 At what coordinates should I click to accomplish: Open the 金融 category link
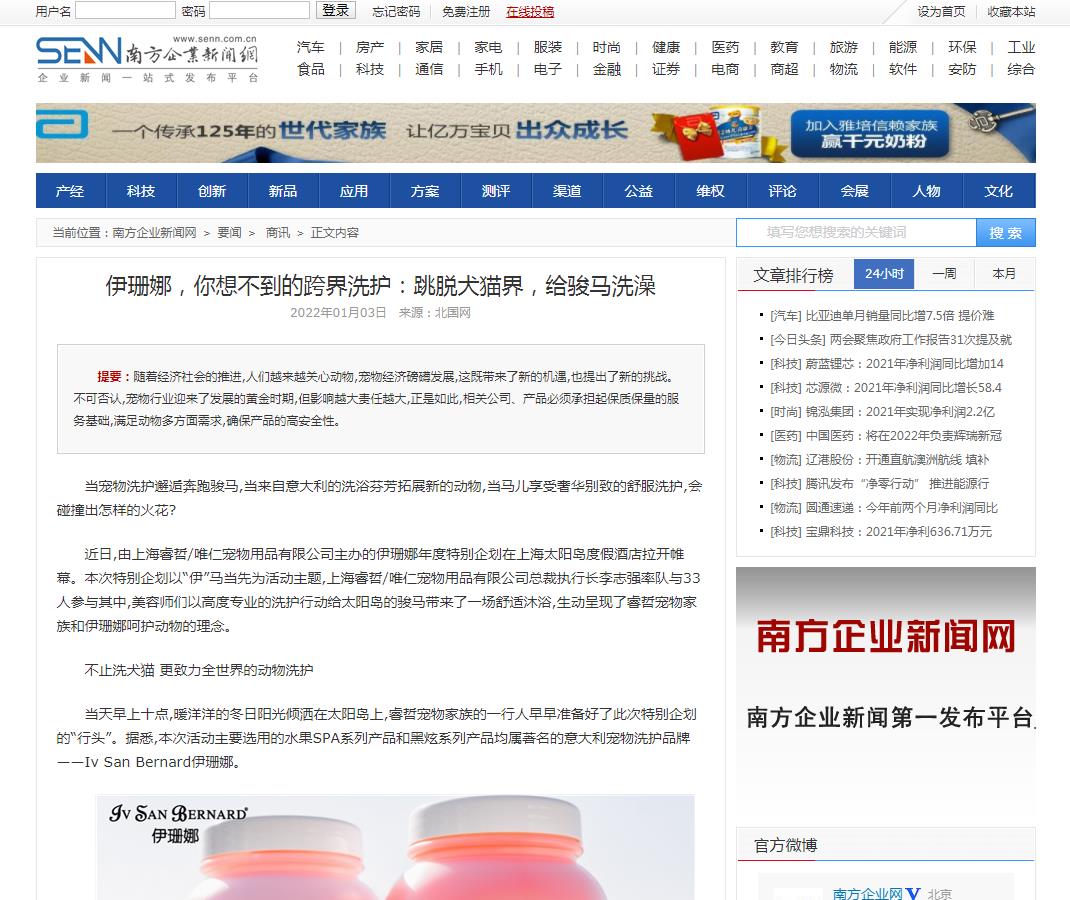click(x=607, y=69)
